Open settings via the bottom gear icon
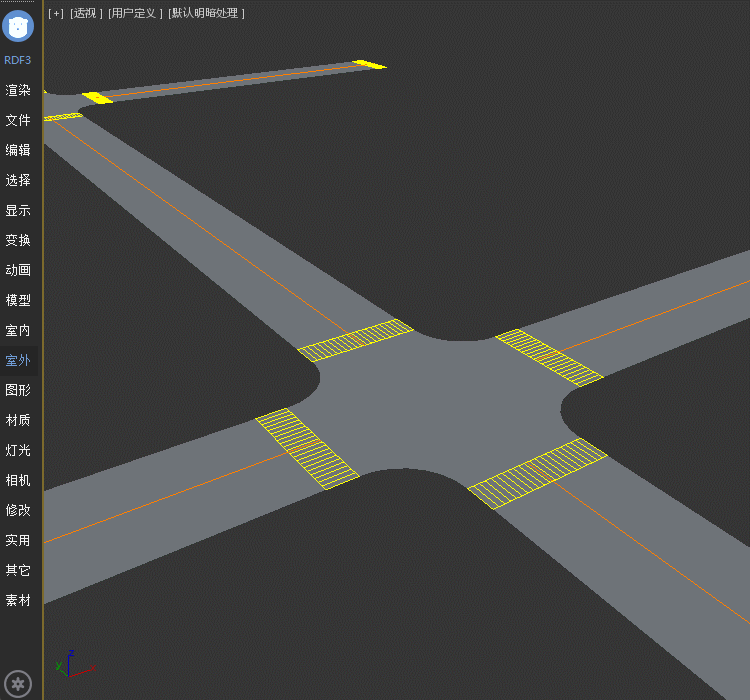750x700 pixels. pyautogui.click(x=18, y=684)
